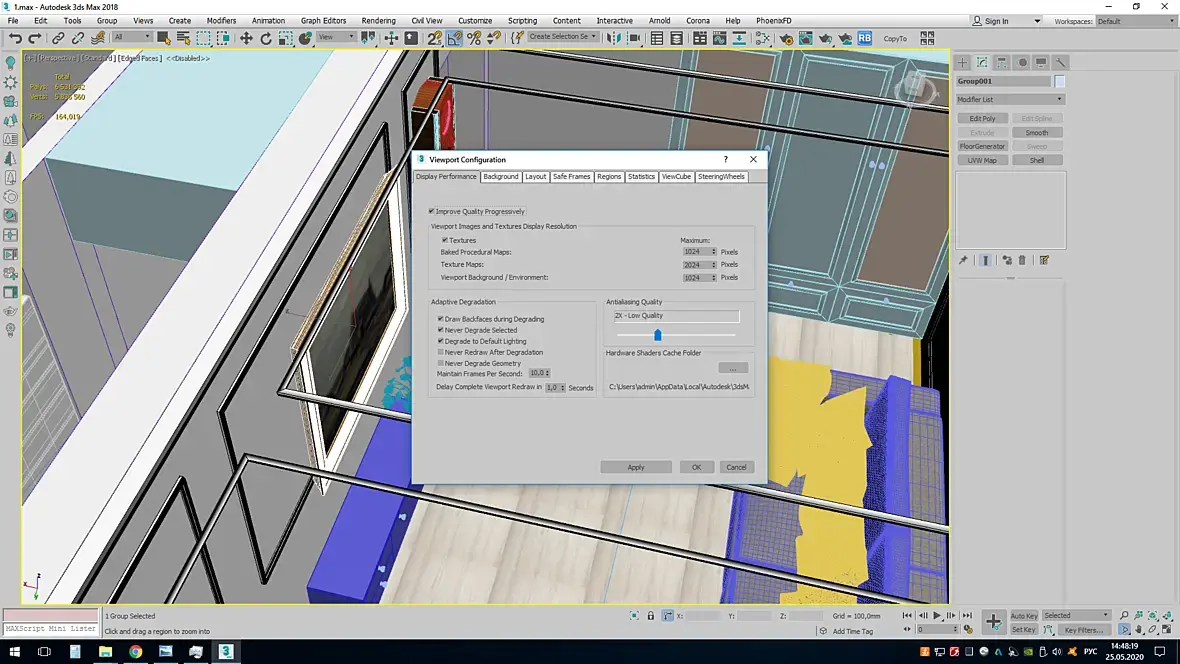This screenshot has width=1180, height=664.
Task: Open the Mirror tool
Action: coord(615,38)
